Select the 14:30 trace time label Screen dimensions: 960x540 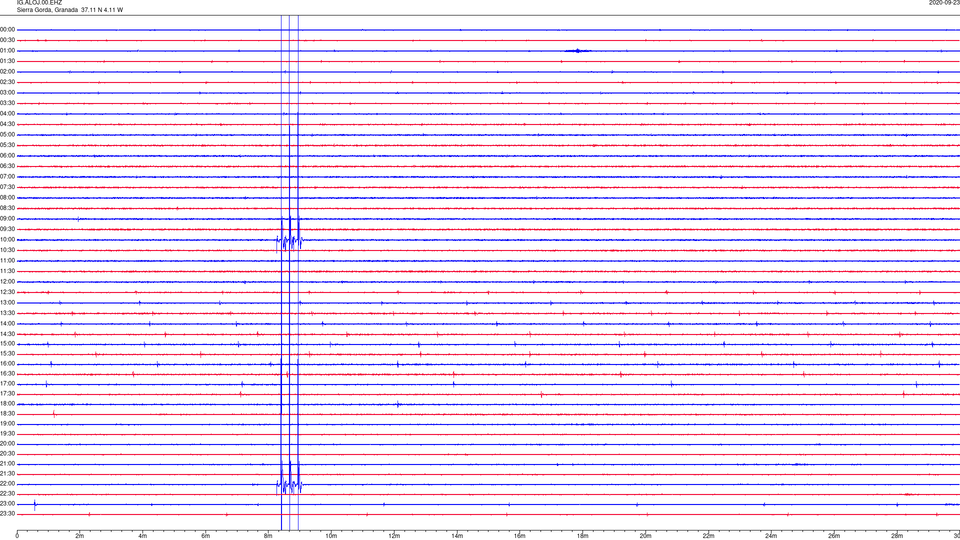click(8, 334)
